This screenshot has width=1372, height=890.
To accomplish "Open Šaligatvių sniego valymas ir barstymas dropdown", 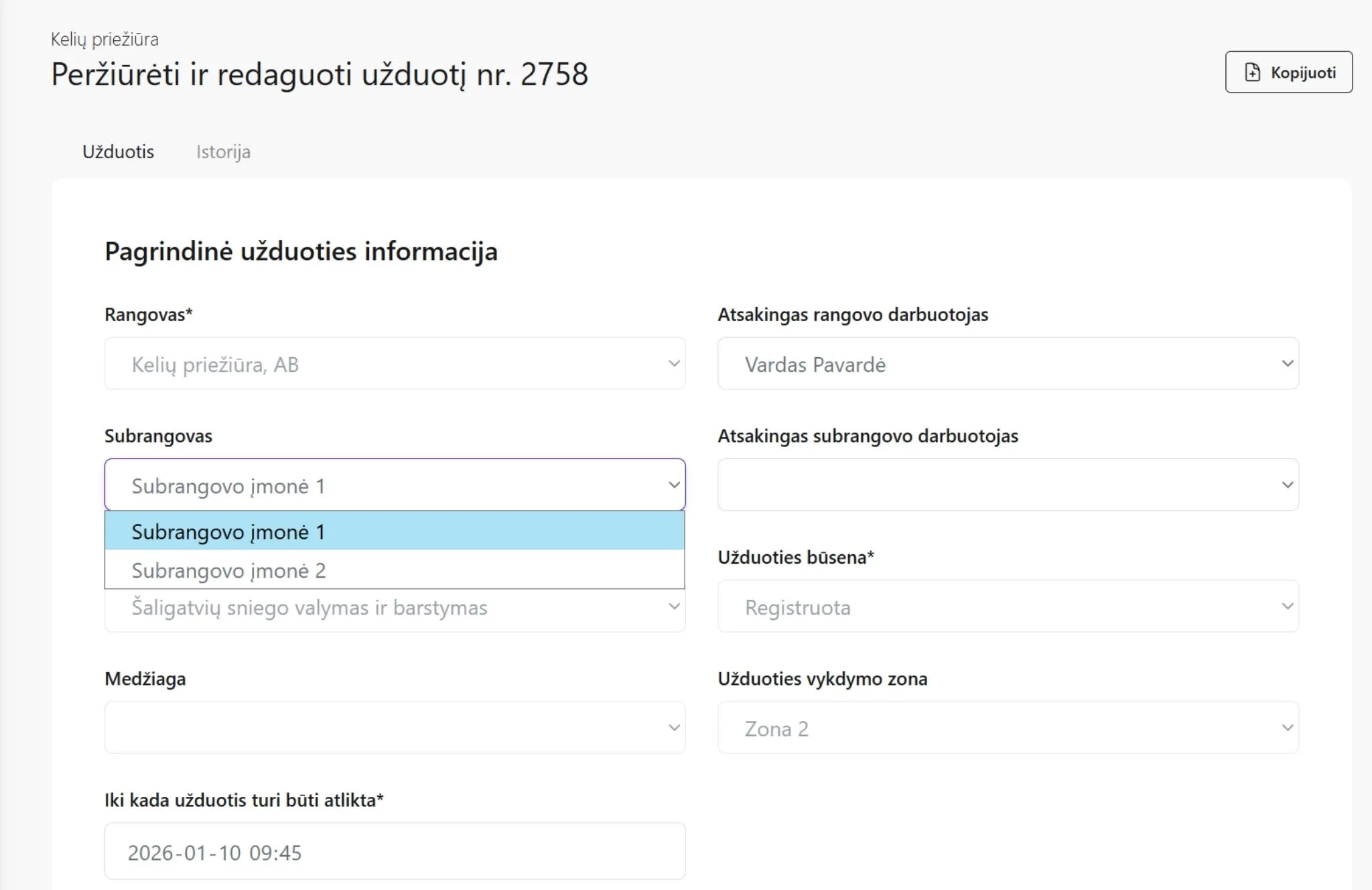I will [x=394, y=609].
